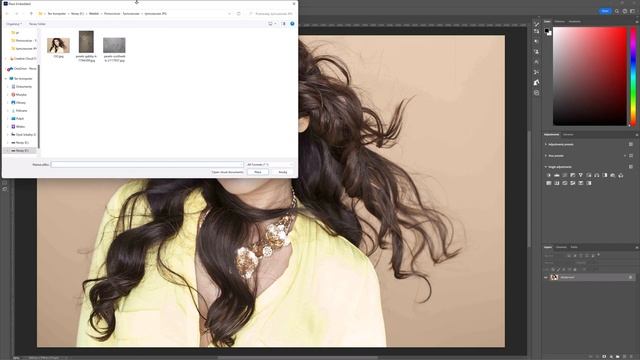This screenshot has height=360, width=640.
Task: Click the lock icon on Background layer
Action: 631,278
